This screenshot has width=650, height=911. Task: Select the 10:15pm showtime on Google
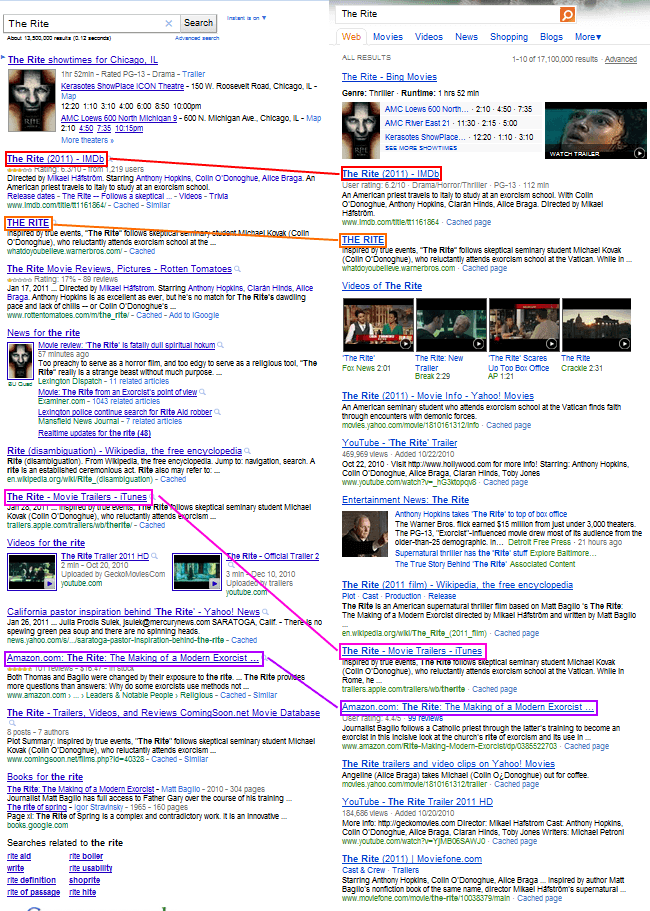click(129, 128)
